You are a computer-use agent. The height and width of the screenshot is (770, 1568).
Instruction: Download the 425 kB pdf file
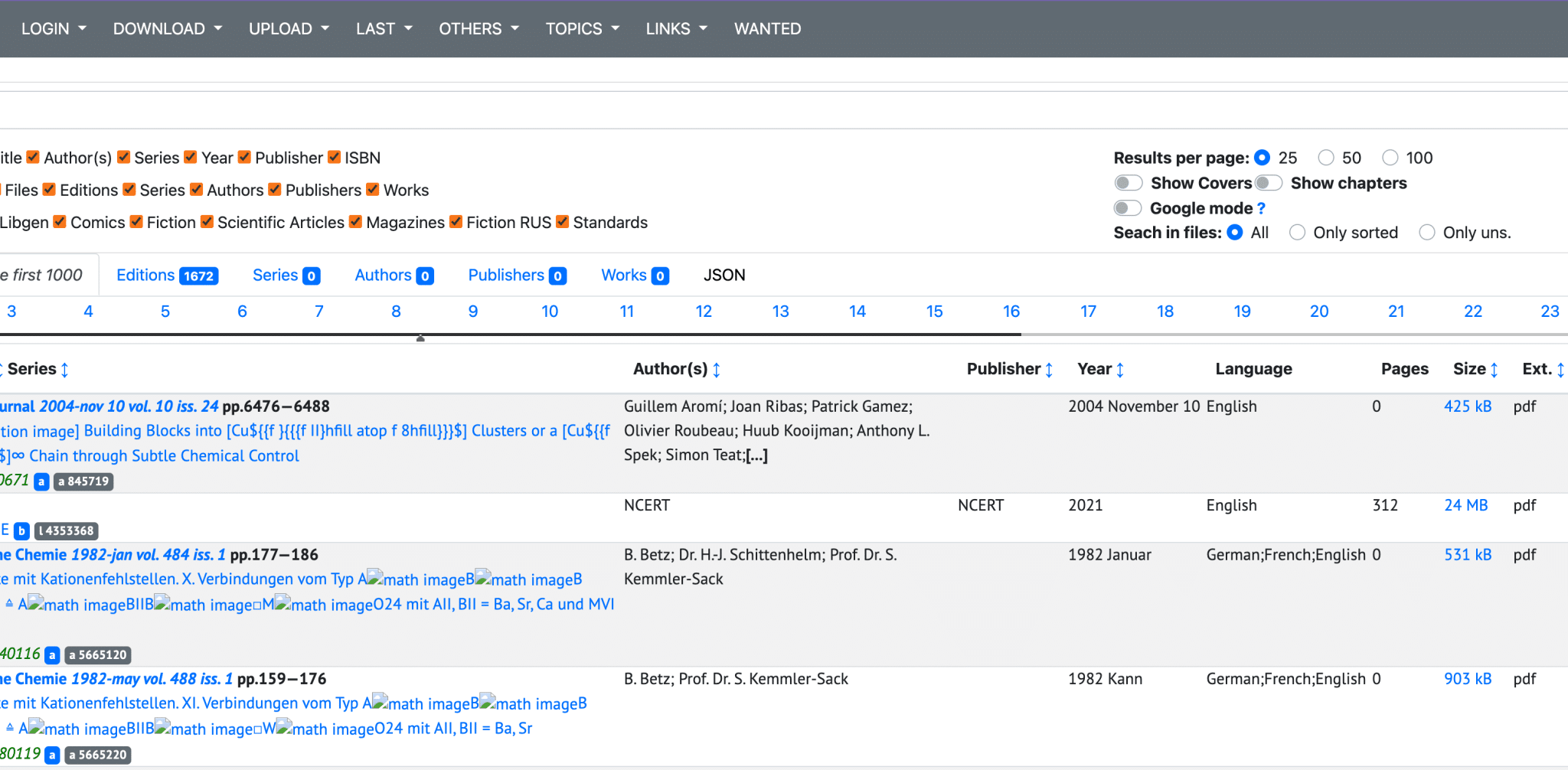point(1467,406)
